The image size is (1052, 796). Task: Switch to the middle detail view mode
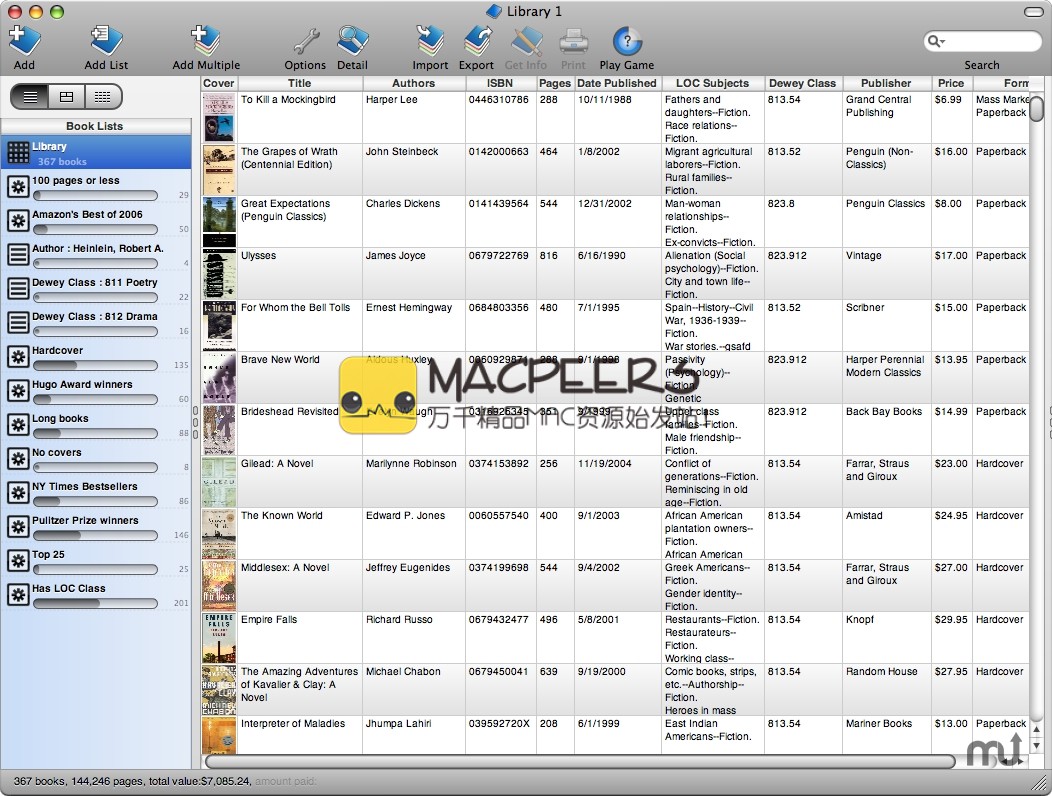66,96
